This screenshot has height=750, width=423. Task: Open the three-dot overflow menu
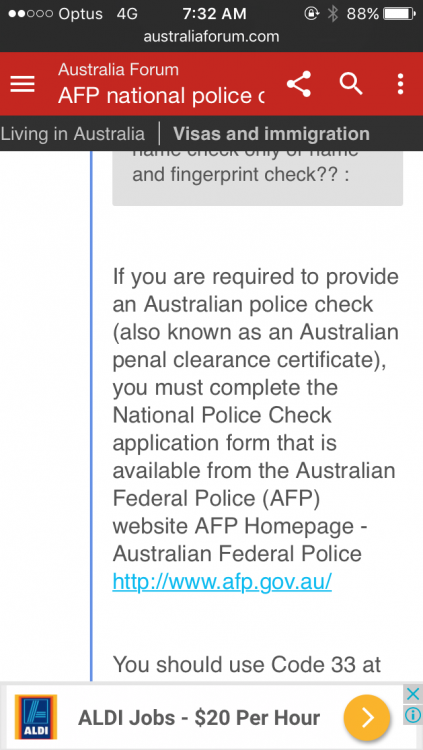pyautogui.click(x=401, y=84)
